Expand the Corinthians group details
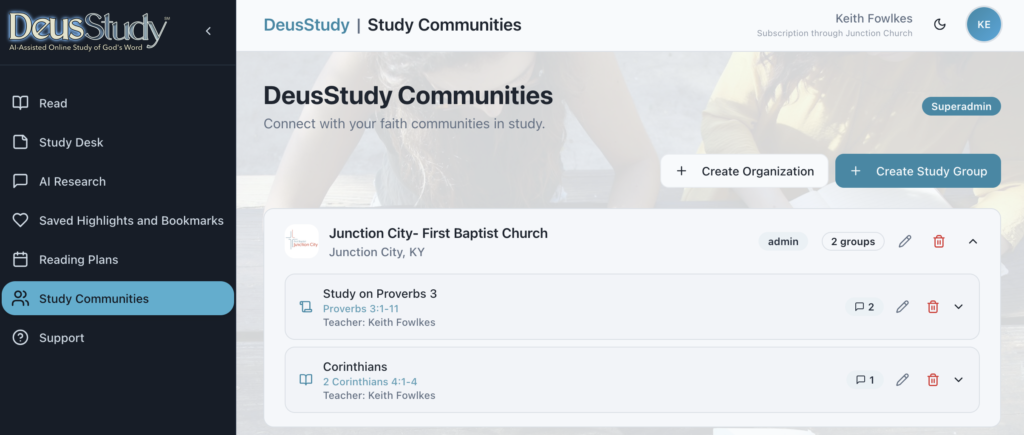This screenshot has height=435, width=1024. point(959,380)
